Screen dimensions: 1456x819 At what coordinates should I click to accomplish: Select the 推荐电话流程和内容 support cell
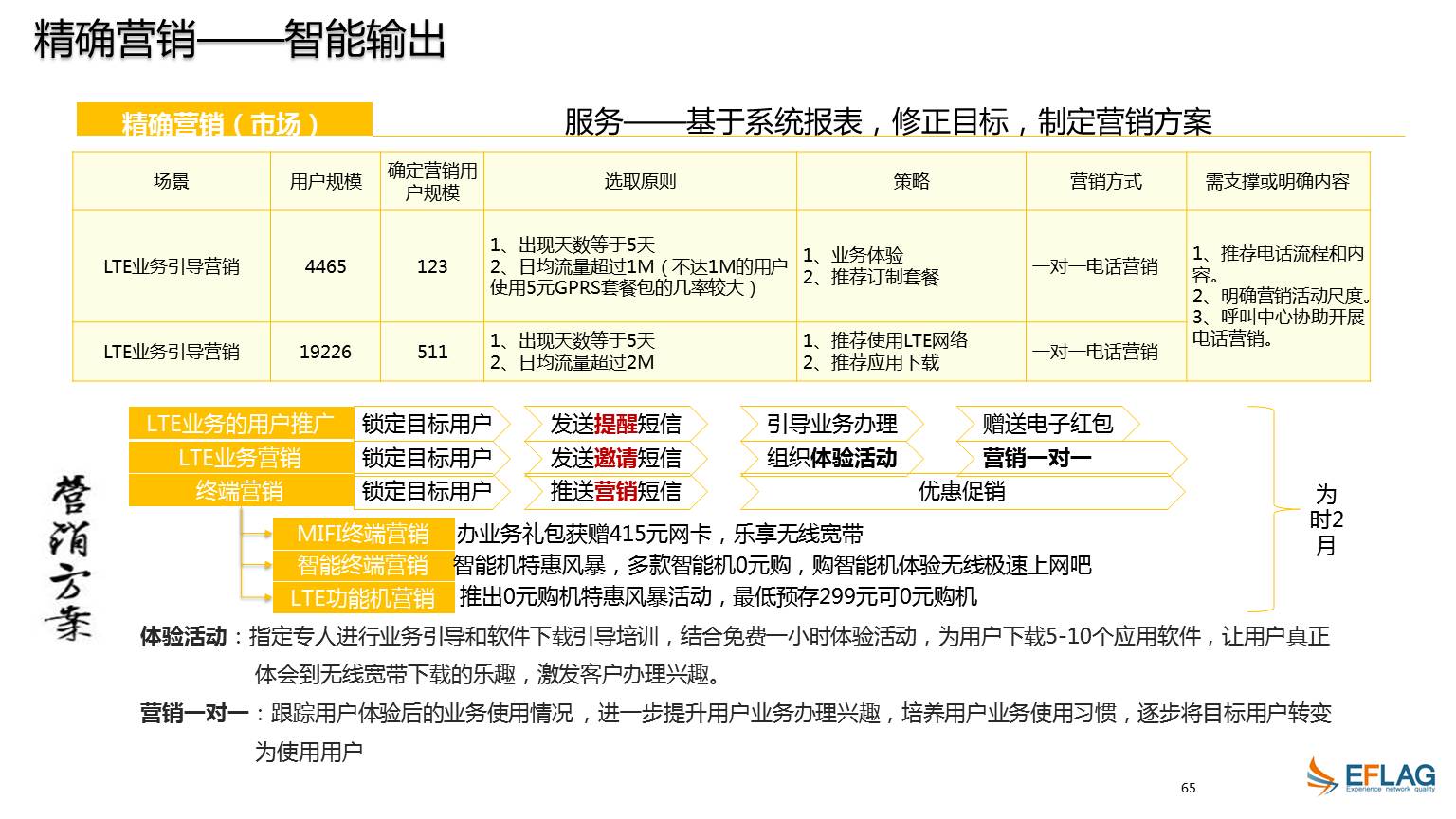coord(1278,296)
